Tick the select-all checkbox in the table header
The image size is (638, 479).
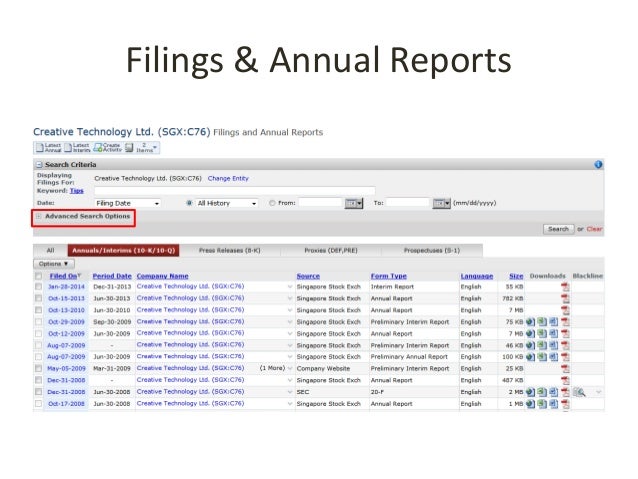pyautogui.click(x=39, y=276)
